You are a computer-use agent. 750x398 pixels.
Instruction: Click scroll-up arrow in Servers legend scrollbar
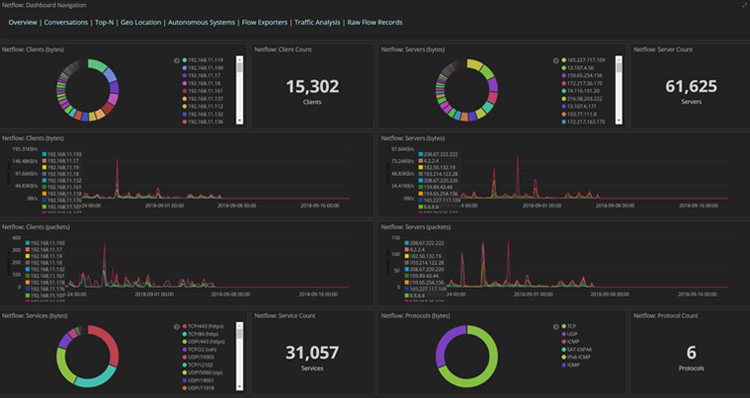pos(619,59)
